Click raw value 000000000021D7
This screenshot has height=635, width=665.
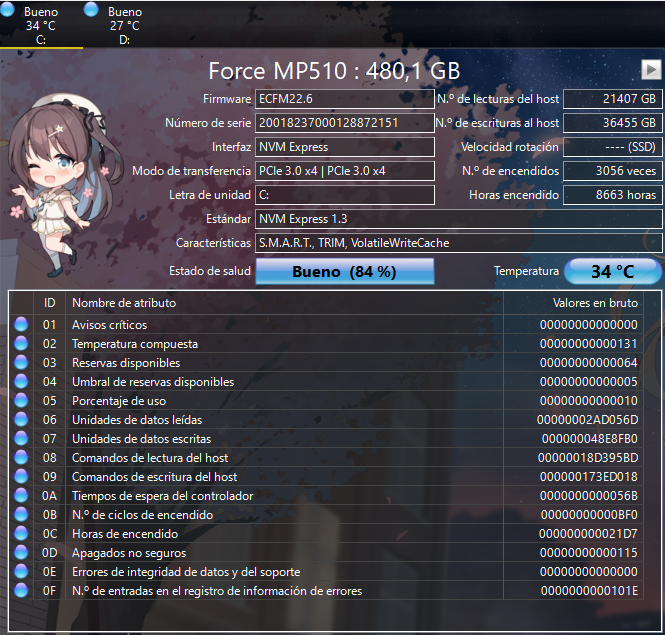click(588, 534)
